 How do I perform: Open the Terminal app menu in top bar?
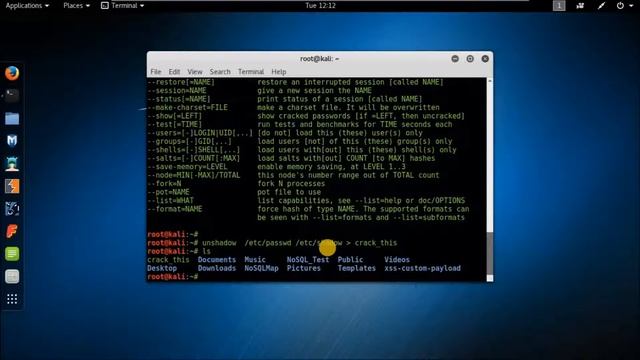pos(122,6)
